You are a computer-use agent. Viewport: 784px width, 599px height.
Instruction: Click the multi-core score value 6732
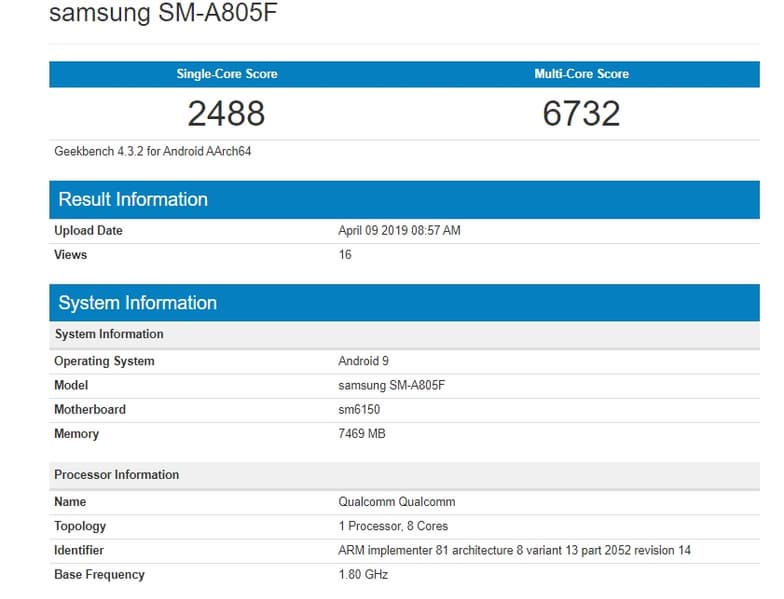coord(581,113)
